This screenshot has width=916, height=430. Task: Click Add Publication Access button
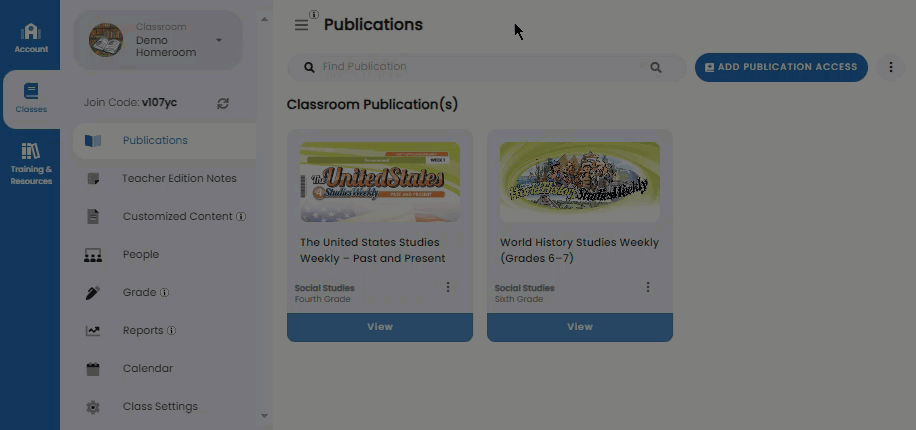(781, 67)
